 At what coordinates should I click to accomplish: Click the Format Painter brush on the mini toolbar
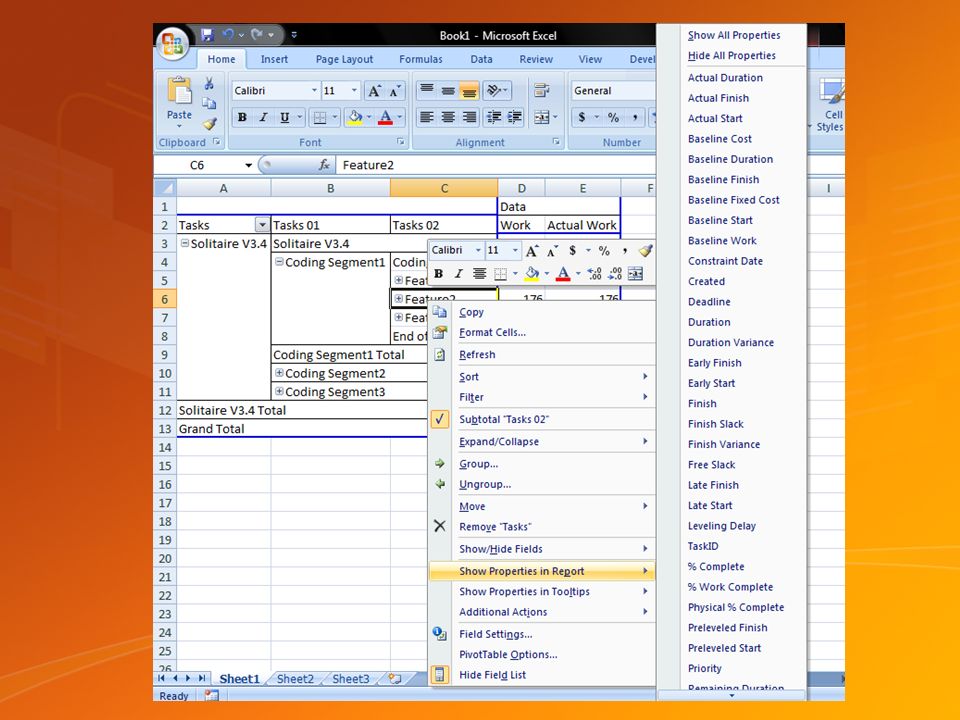[x=645, y=250]
